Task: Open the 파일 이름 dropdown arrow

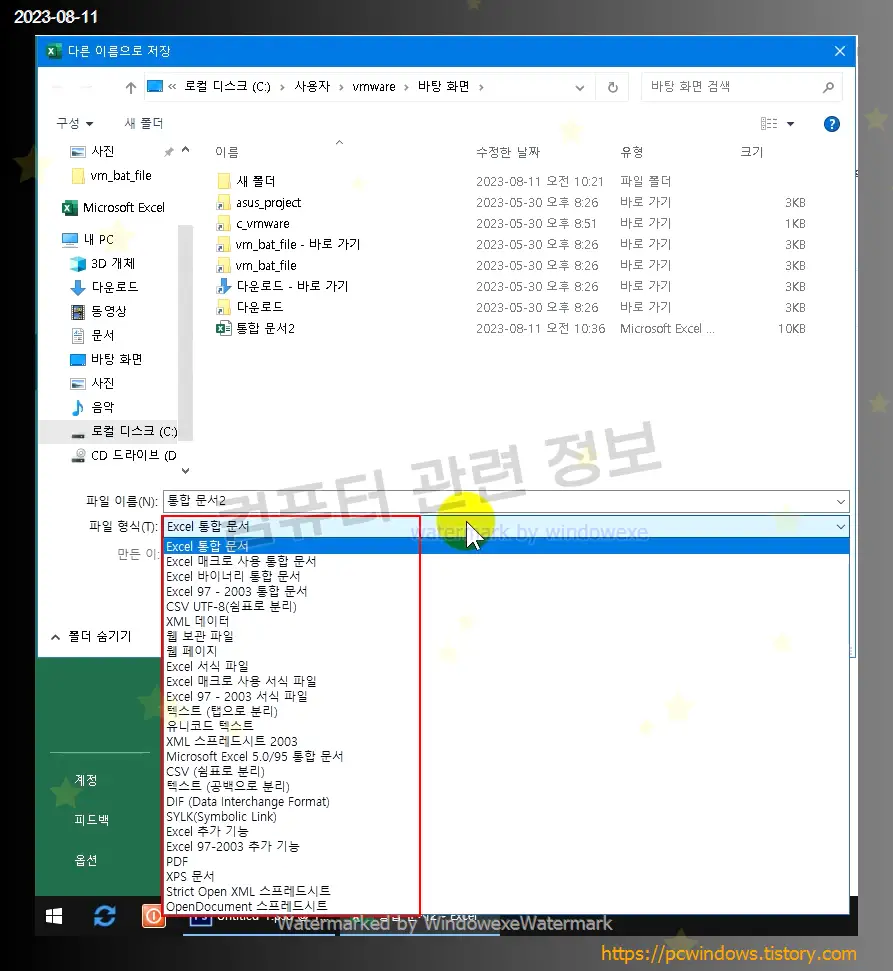Action: tap(840, 501)
